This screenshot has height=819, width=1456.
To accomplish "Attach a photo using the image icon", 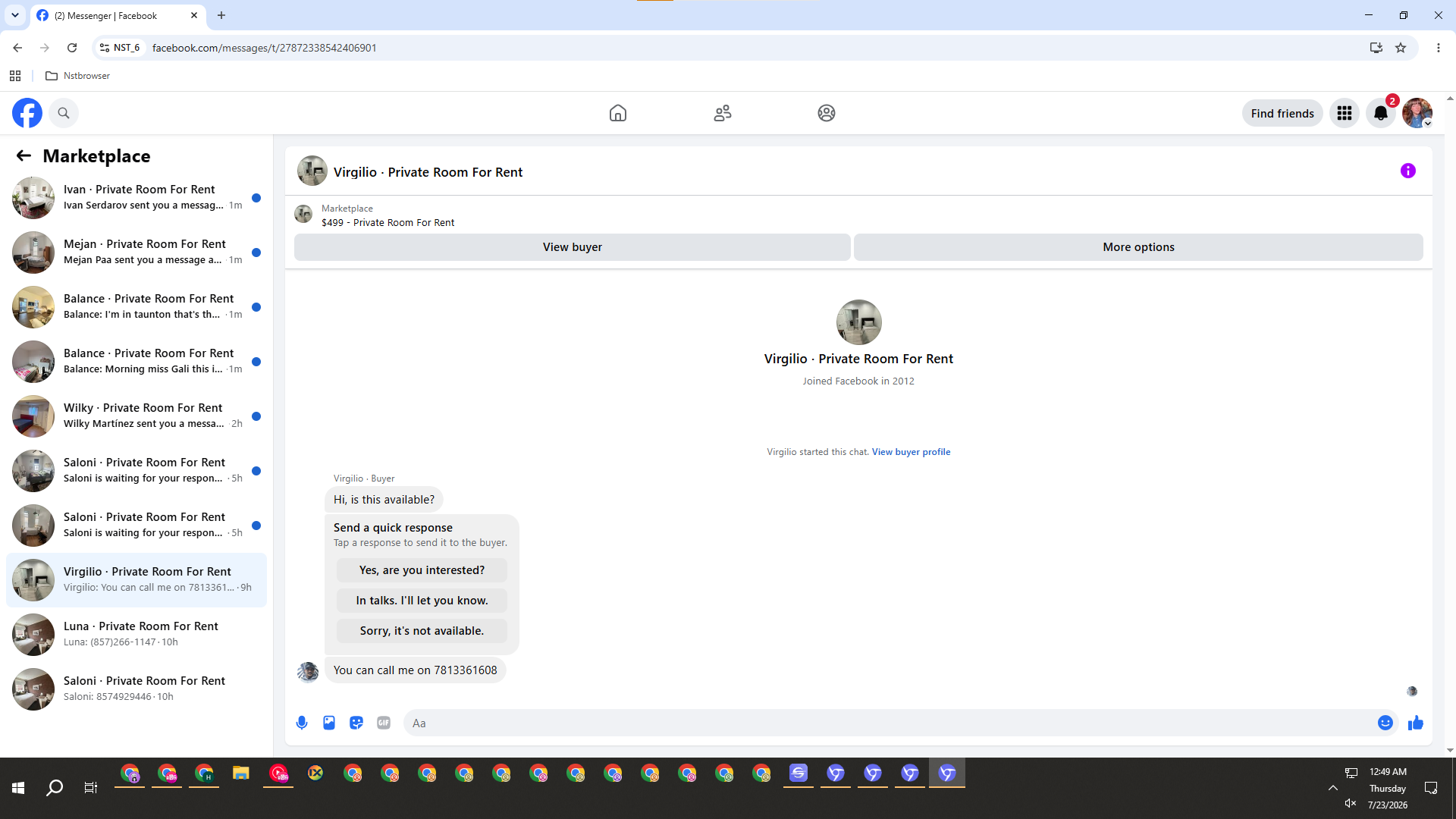I will click(x=329, y=723).
